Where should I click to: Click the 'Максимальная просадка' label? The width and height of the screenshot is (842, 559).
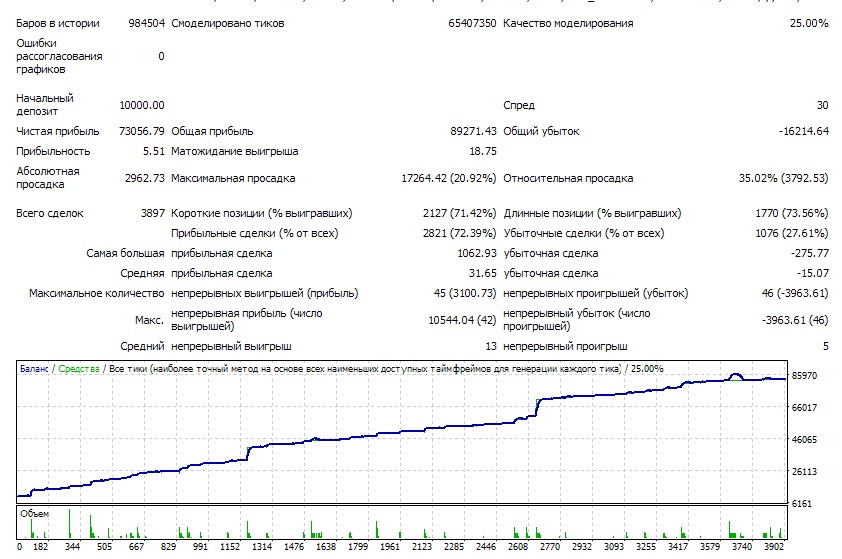tap(233, 178)
